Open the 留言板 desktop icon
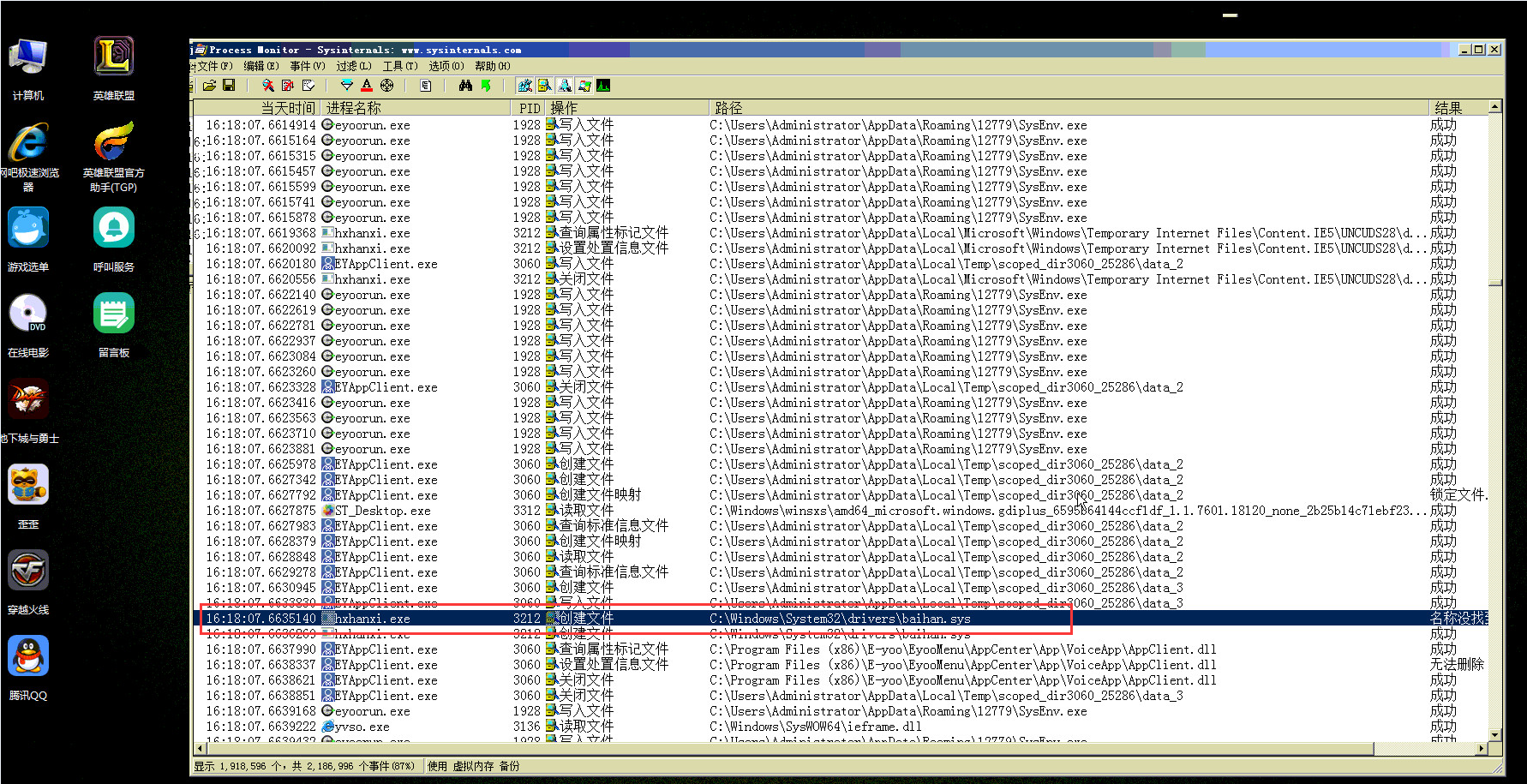 (114, 327)
